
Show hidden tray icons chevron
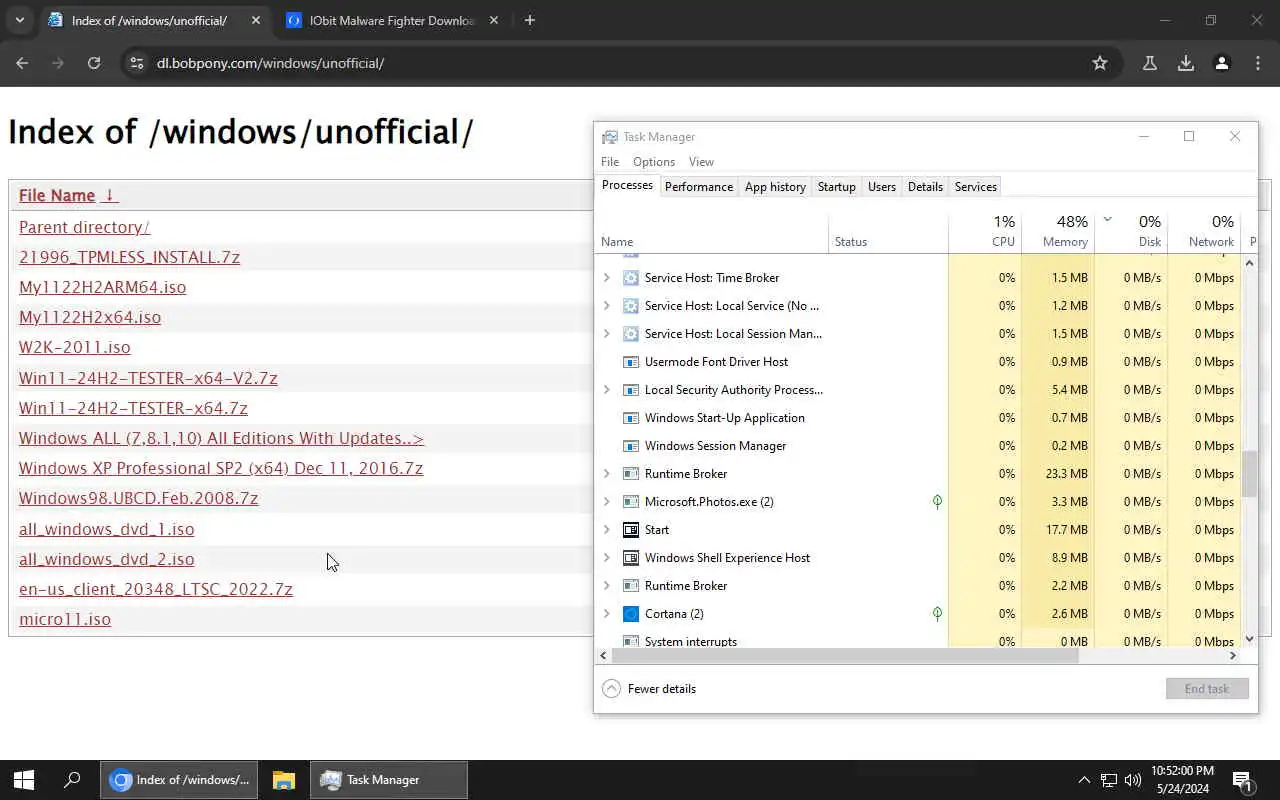[1084, 780]
